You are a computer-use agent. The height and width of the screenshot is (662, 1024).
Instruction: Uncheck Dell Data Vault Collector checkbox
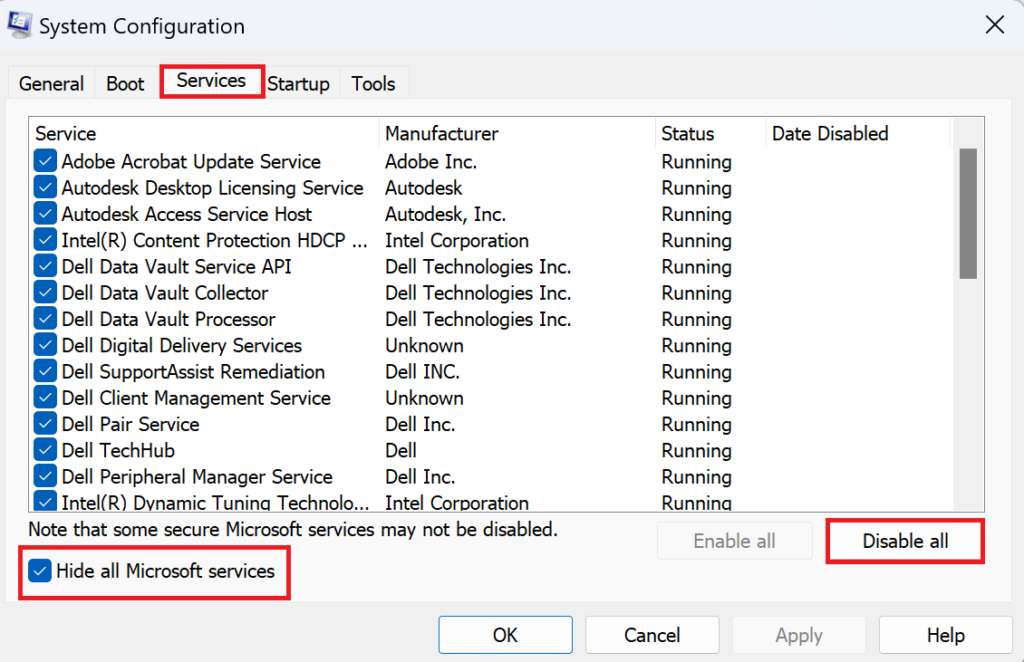click(45, 293)
